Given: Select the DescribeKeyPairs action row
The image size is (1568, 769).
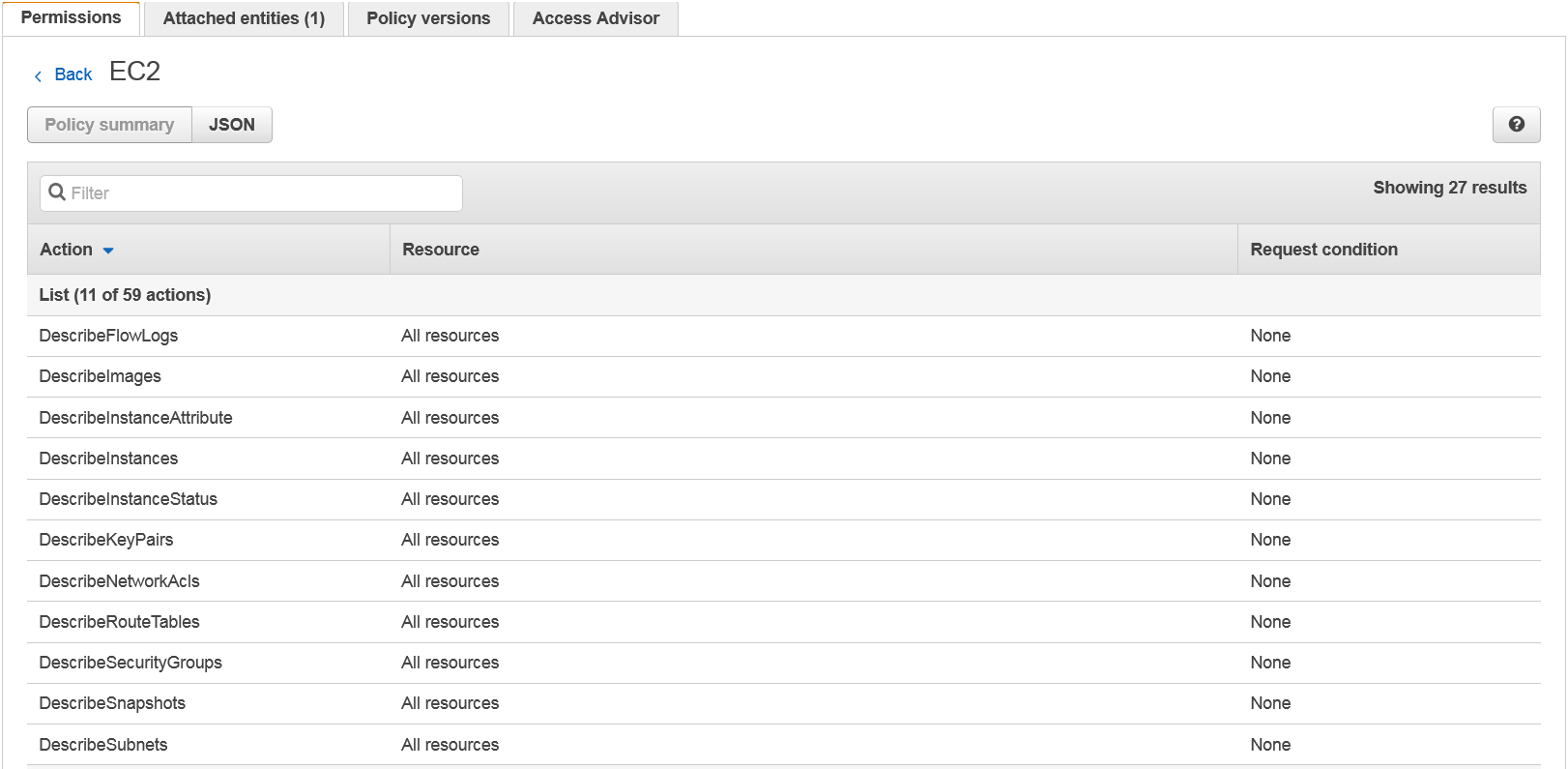Looking at the screenshot, I should pos(106,540).
